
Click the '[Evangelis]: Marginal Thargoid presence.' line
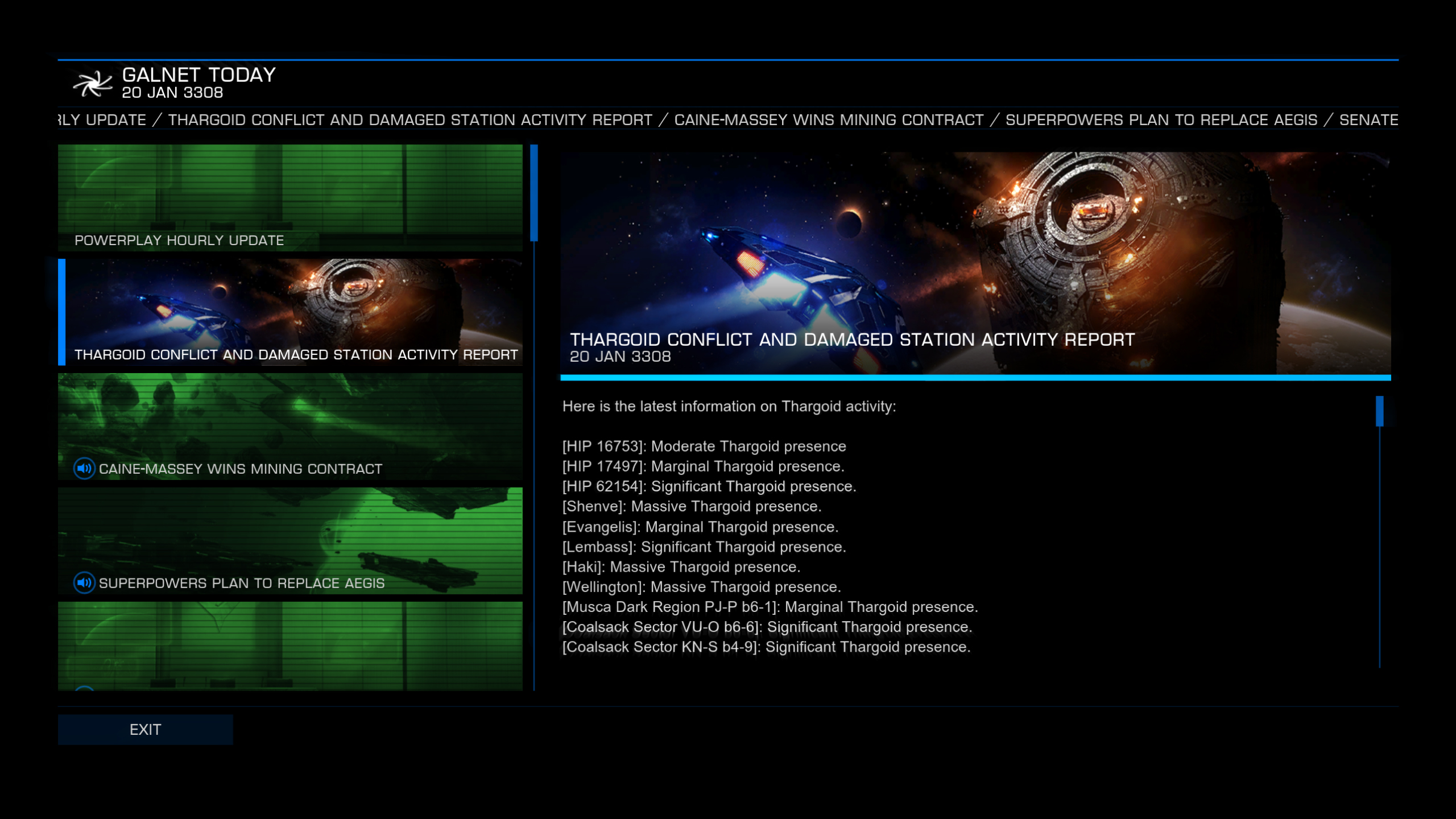(x=701, y=527)
